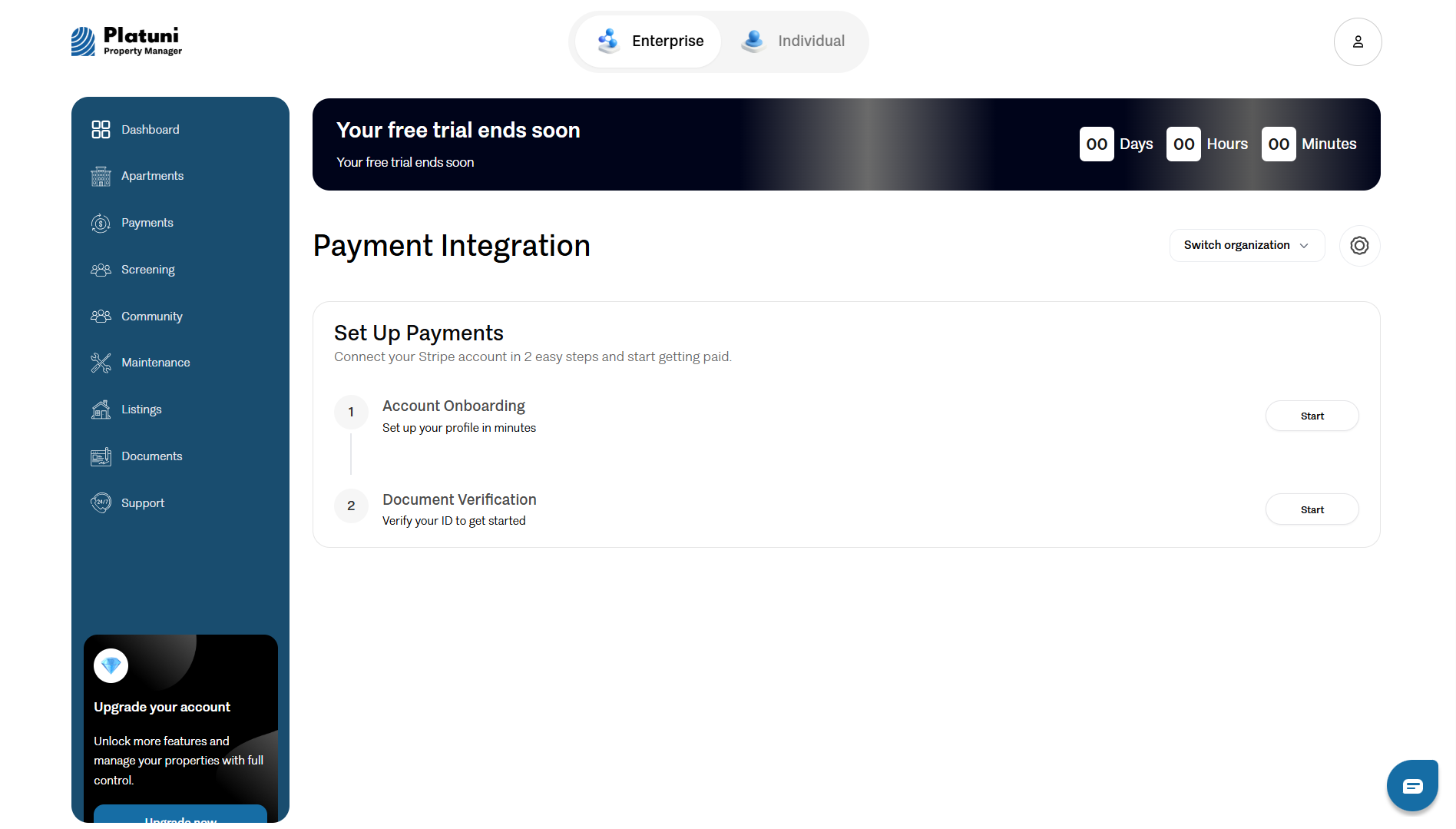Viewport: 1456px width, 829px height.
Task: Click the step 1 number circle
Action: point(351,412)
